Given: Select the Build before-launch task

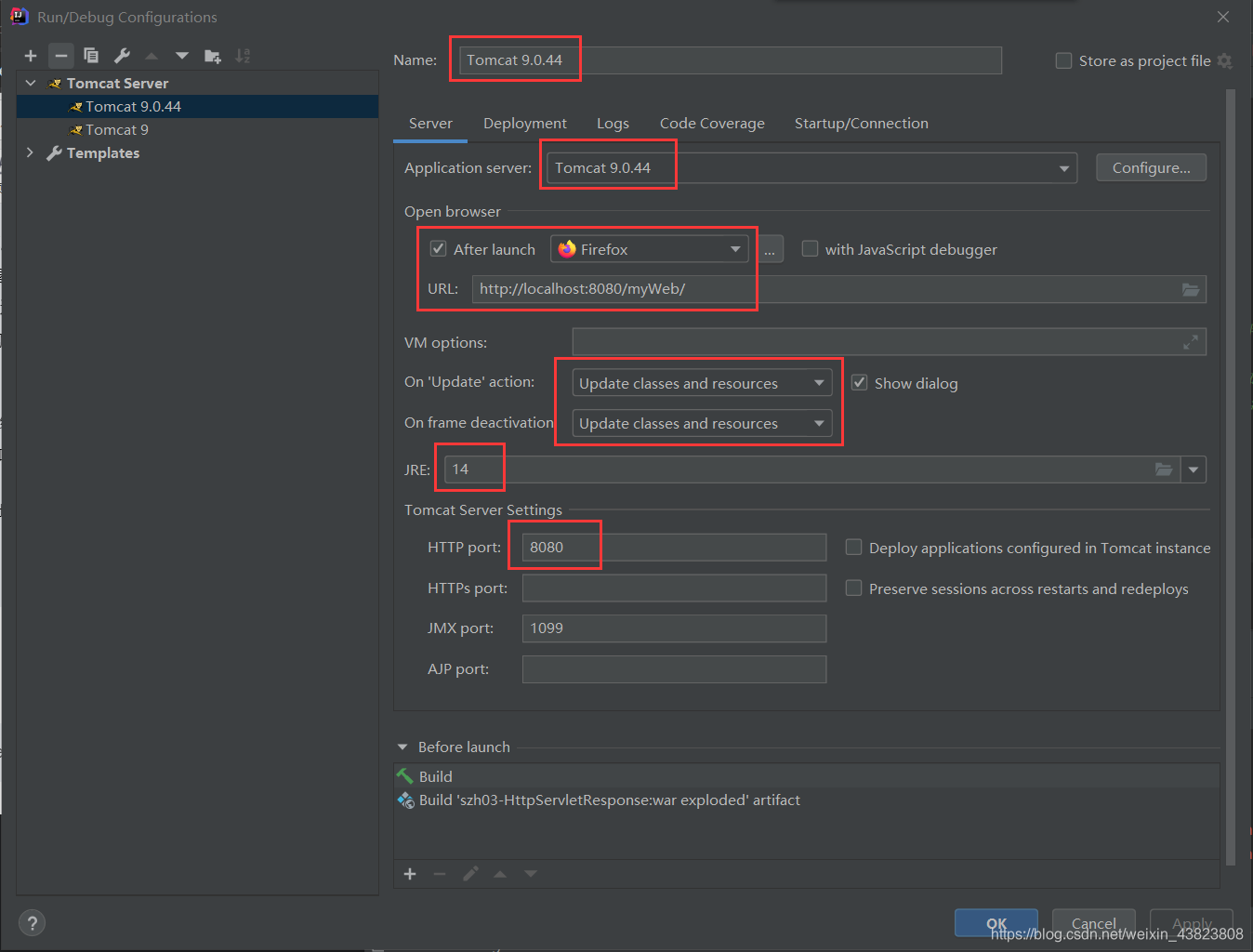Looking at the screenshot, I should coord(807,776).
